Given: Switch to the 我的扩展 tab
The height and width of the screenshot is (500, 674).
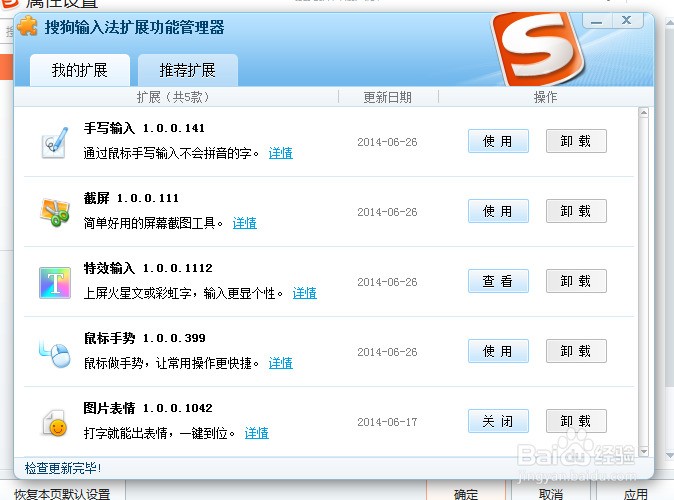Looking at the screenshot, I should pos(80,70).
